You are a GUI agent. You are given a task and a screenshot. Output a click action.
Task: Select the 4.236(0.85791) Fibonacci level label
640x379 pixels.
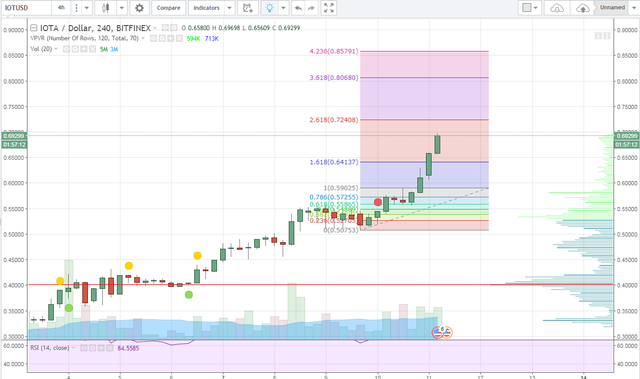pyautogui.click(x=334, y=51)
